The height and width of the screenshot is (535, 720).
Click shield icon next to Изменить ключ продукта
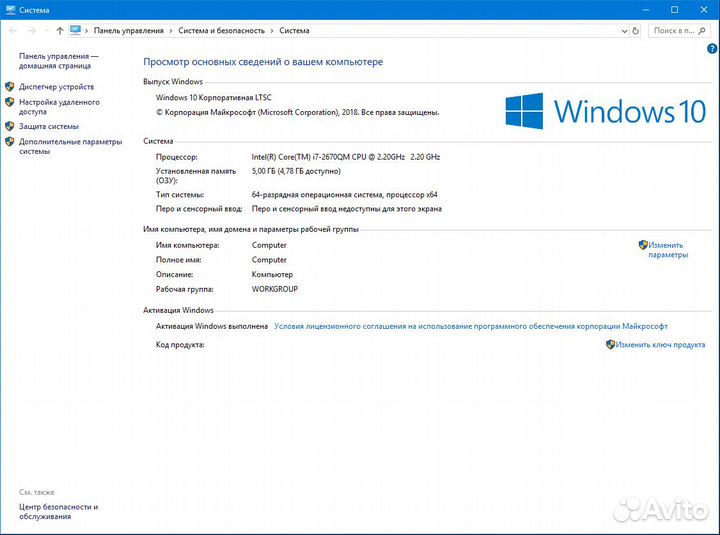pos(610,344)
